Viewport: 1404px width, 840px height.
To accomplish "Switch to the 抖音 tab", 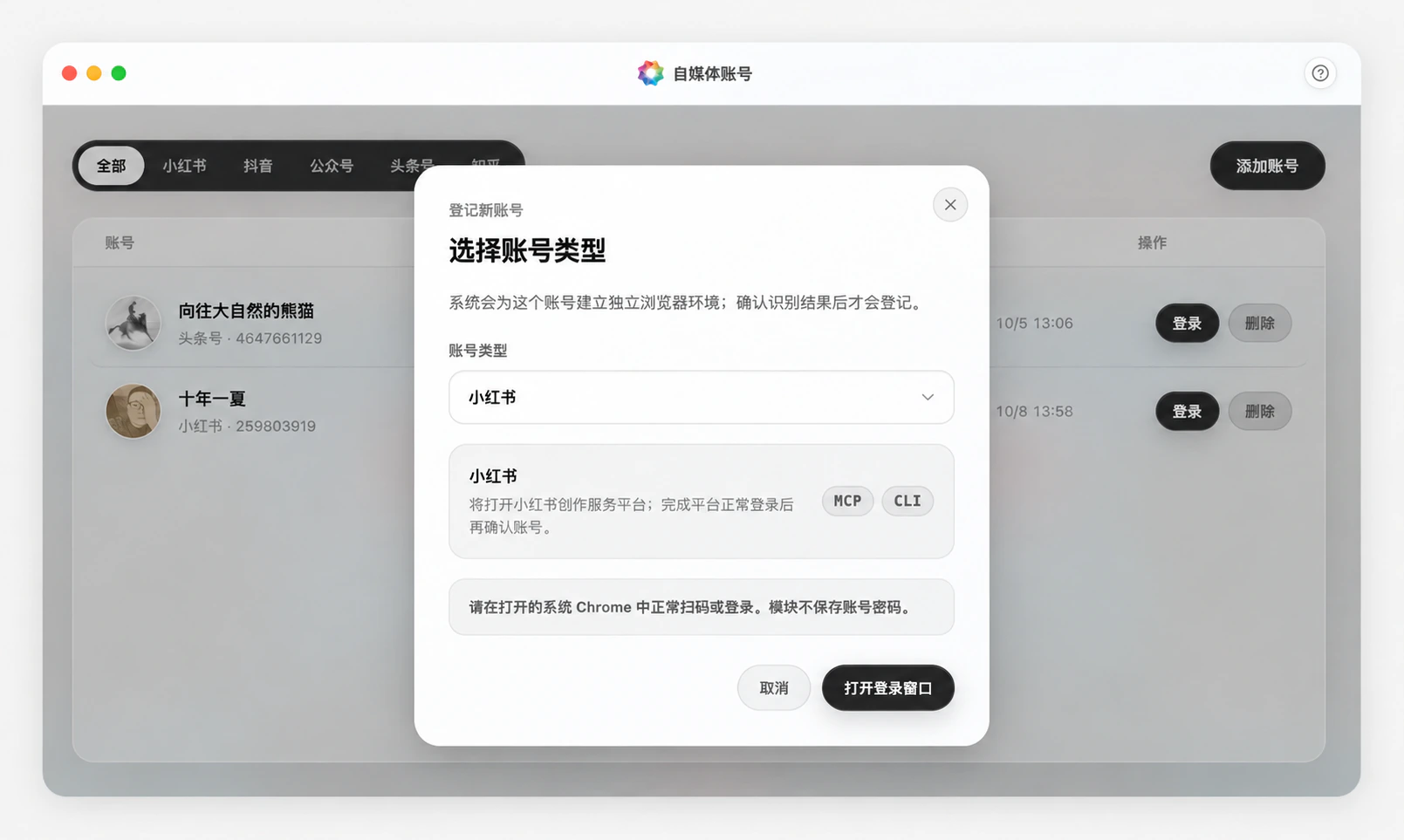I will click(257, 166).
